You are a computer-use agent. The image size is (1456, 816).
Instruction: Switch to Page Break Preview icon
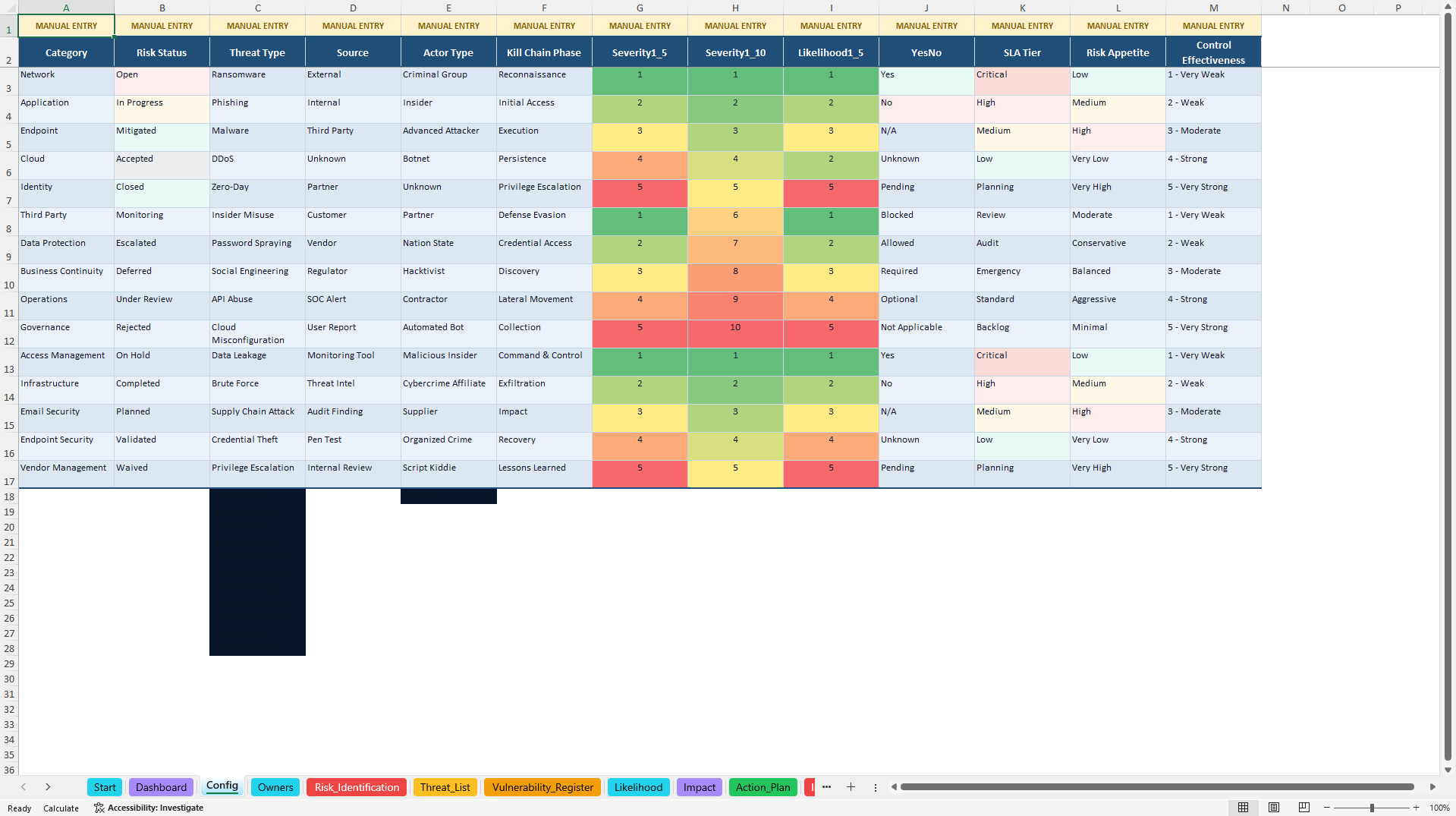point(1304,808)
